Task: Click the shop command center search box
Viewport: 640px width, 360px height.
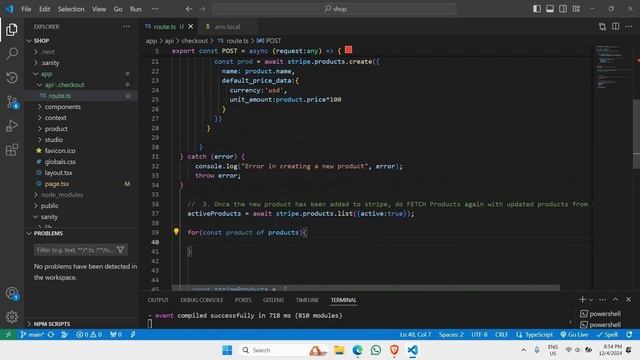Action: (x=335, y=9)
